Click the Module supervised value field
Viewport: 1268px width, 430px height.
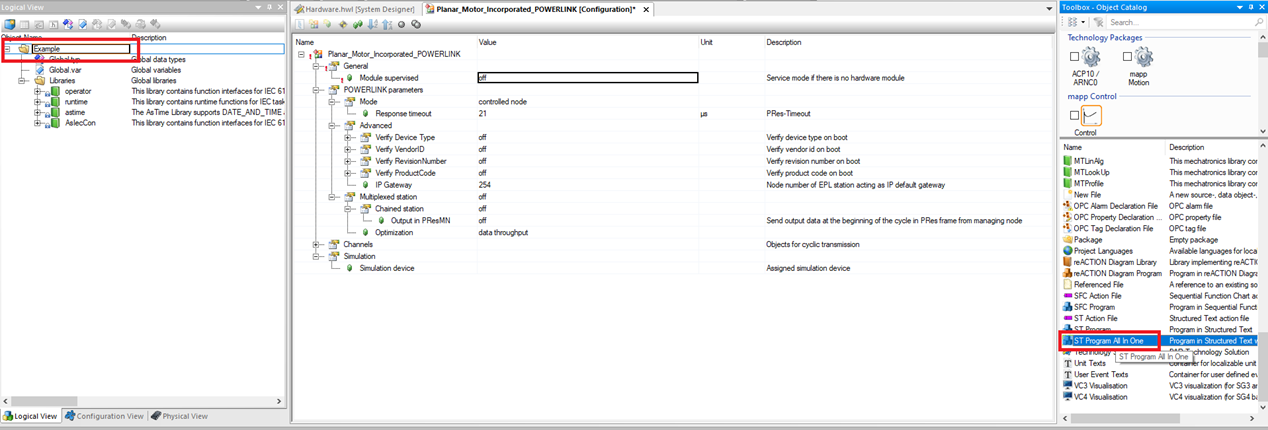point(587,77)
